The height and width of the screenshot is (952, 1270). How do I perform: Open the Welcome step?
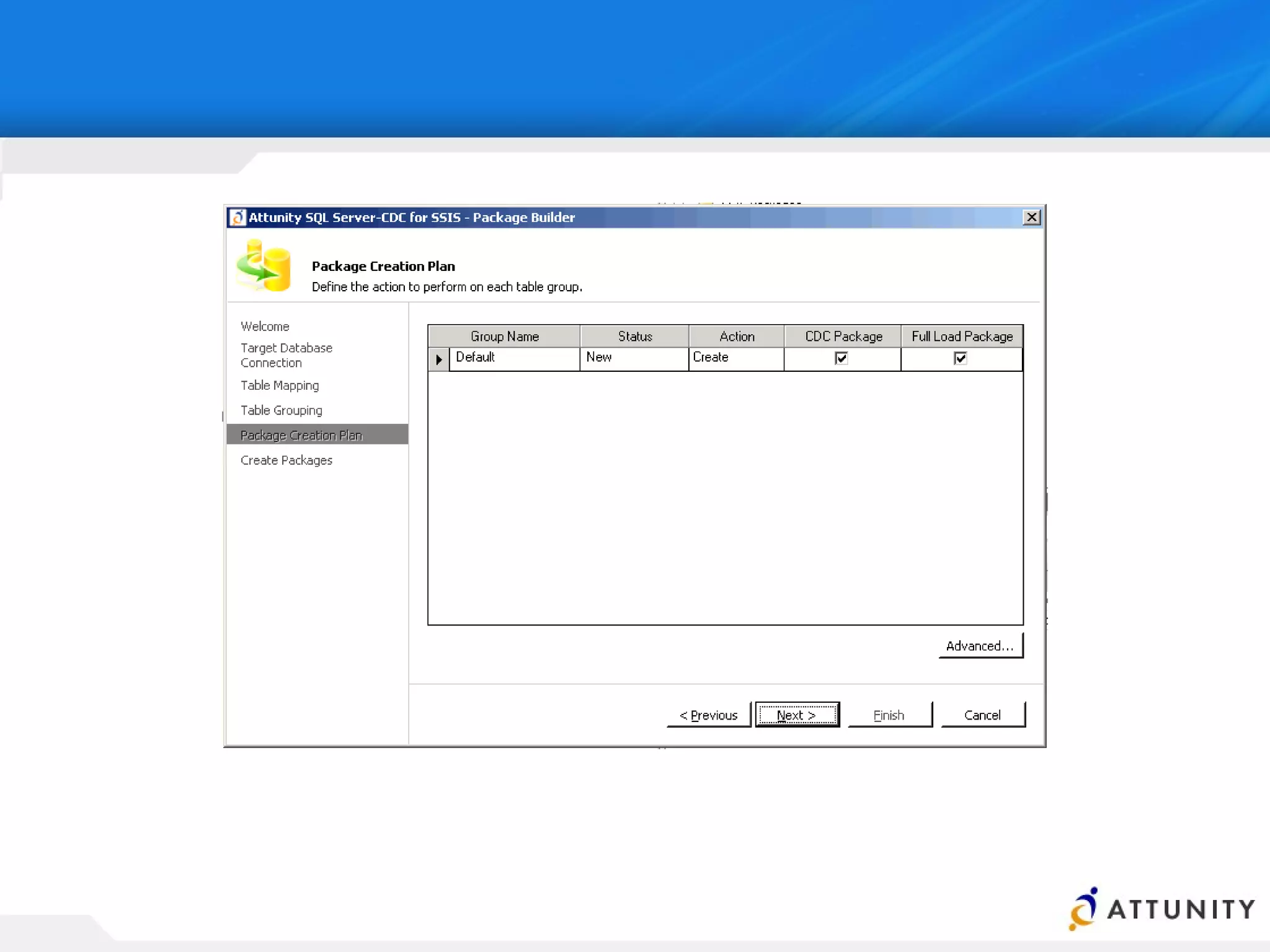[265, 327]
